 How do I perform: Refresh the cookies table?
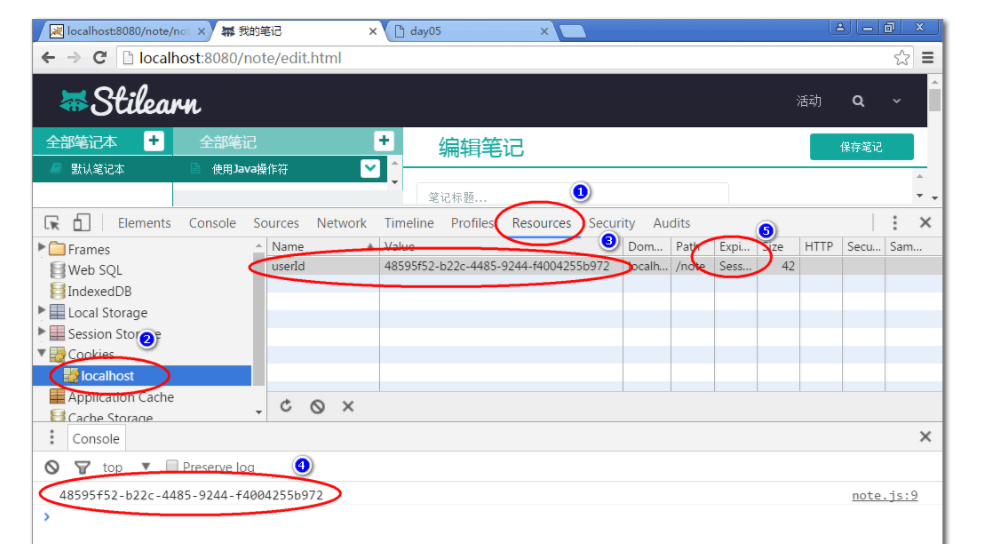click(286, 406)
